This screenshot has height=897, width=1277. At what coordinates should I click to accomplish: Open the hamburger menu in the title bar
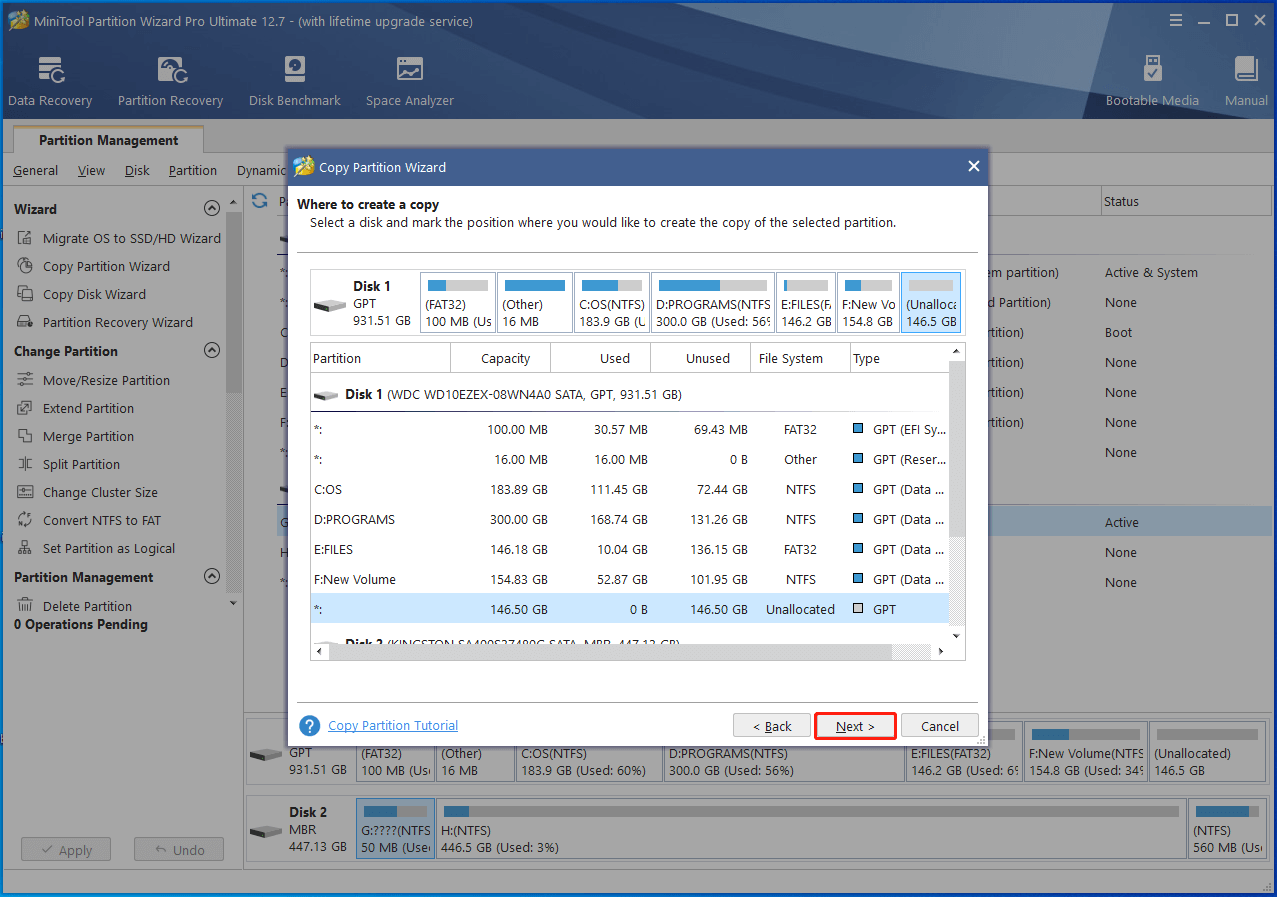click(1176, 20)
